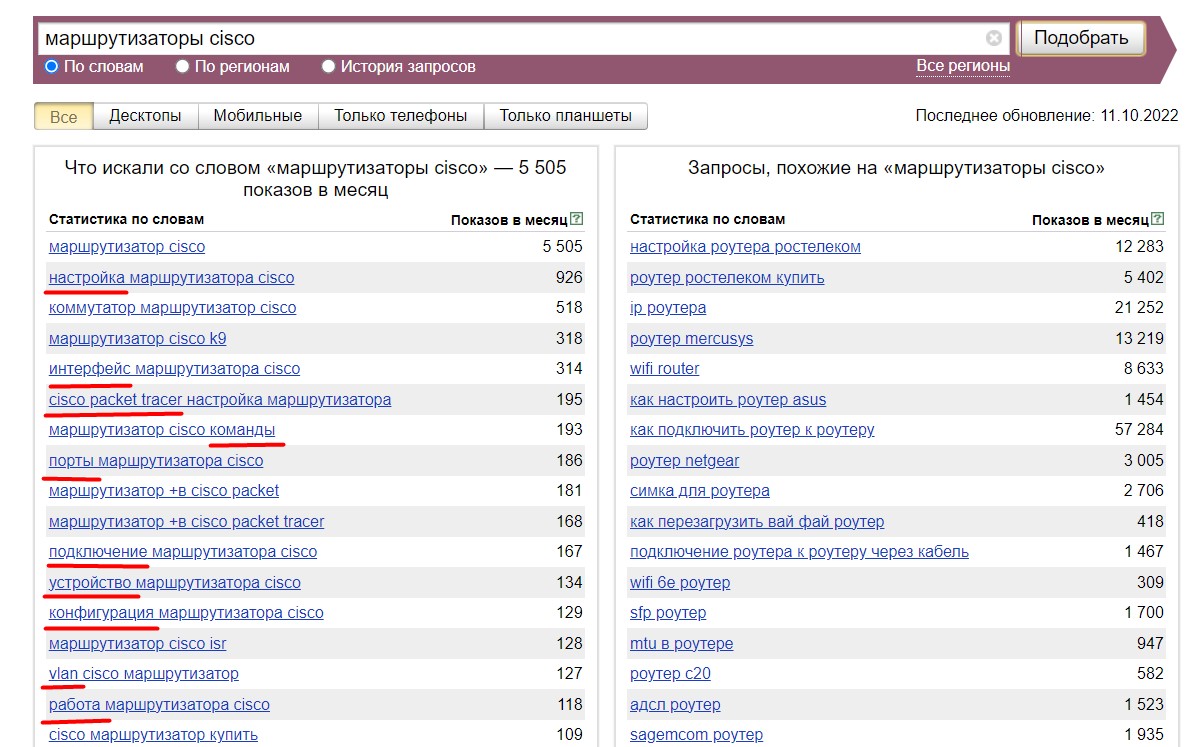The width and height of the screenshot is (1200, 747).
Task: Open the 'симка для роутера' query
Action: point(700,491)
